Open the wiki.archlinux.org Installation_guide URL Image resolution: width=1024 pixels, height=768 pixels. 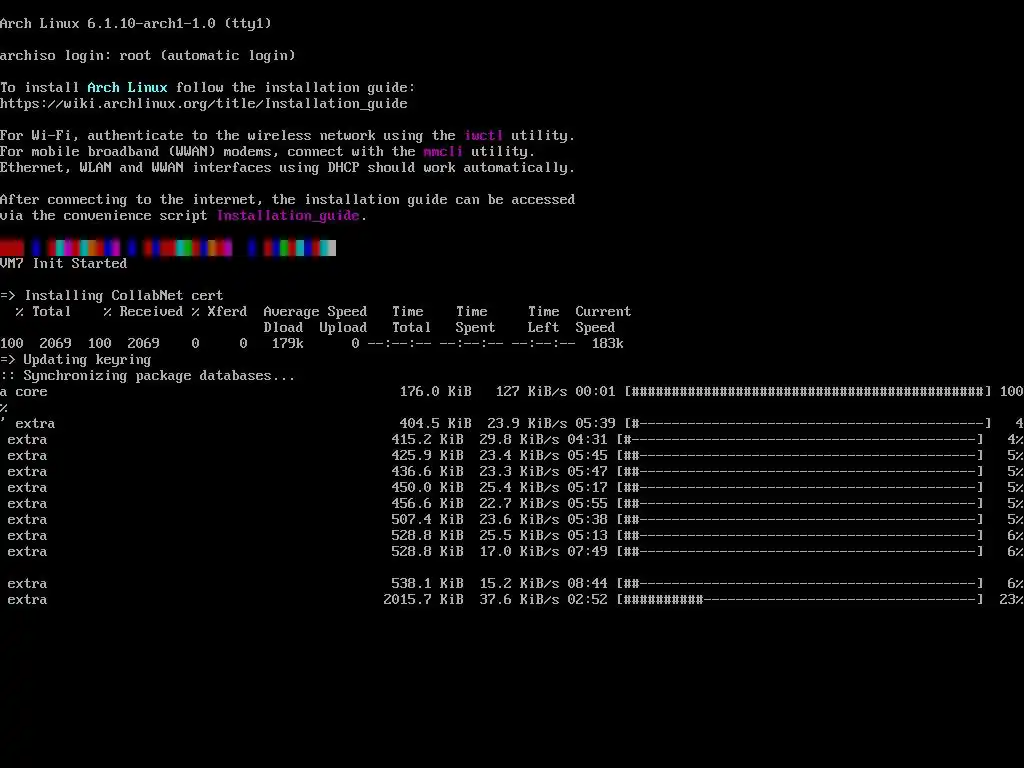tap(204, 103)
